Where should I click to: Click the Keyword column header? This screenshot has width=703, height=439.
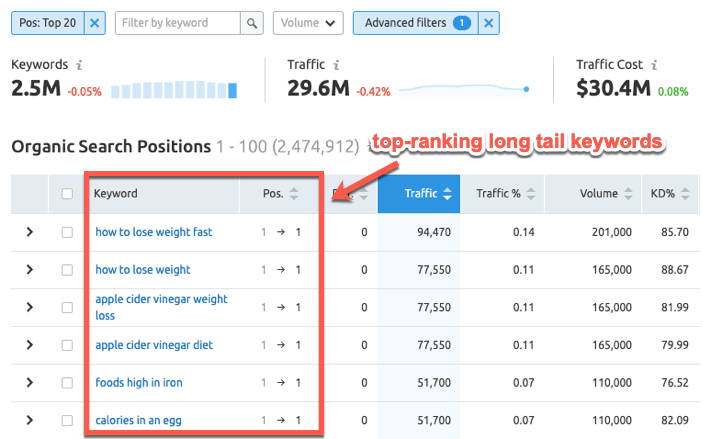coord(116,194)
